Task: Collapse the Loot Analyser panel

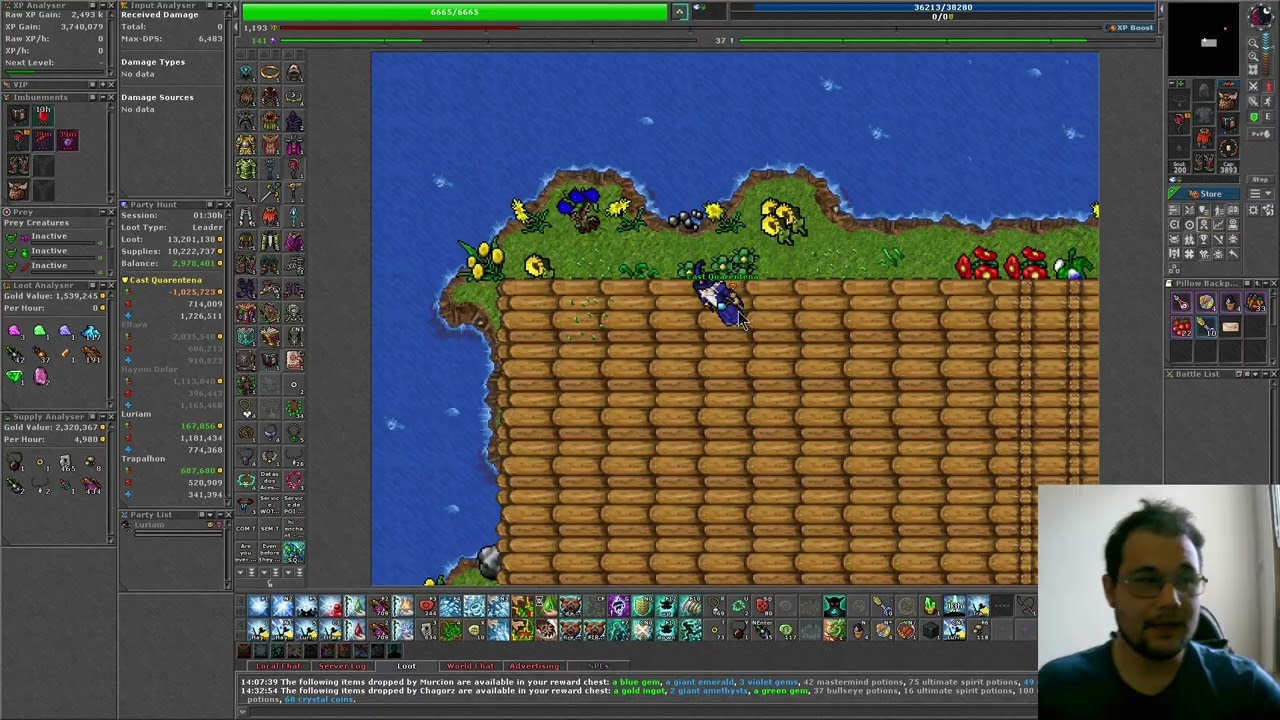Action: pos(101,285)
